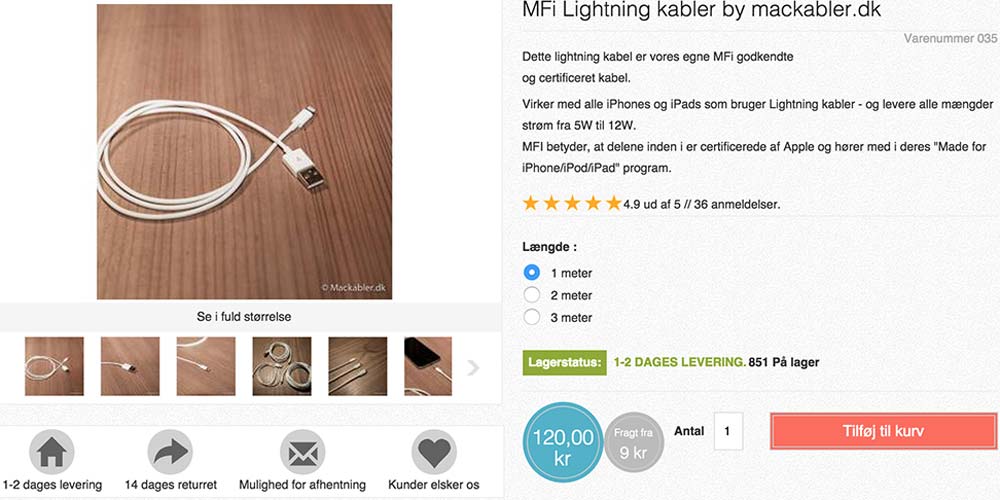Click the green Lagerstatus label
1000x500 pixels.
click(x=564, y=362)
